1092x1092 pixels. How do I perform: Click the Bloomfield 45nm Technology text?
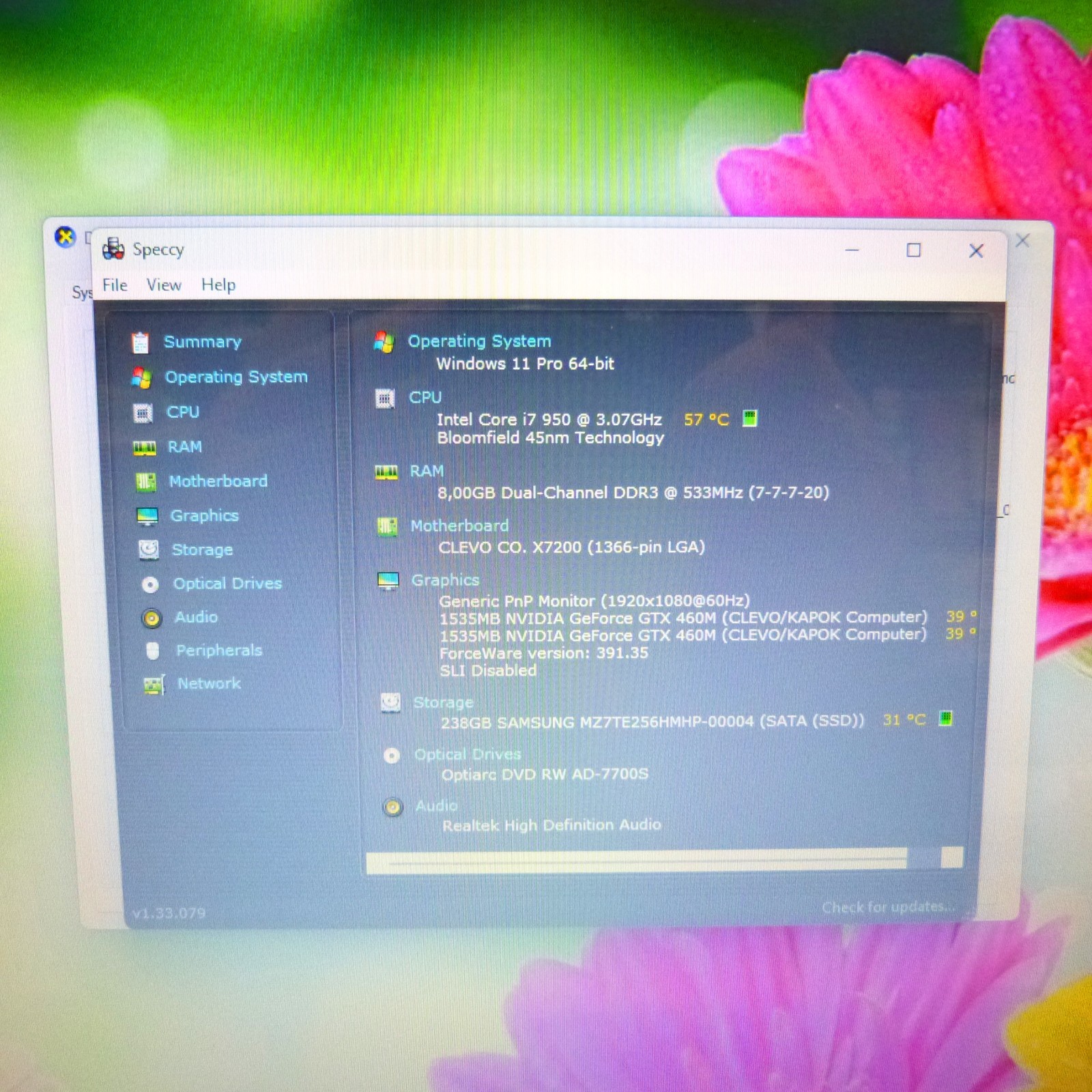pyautogui.click(x=551, y=437)
